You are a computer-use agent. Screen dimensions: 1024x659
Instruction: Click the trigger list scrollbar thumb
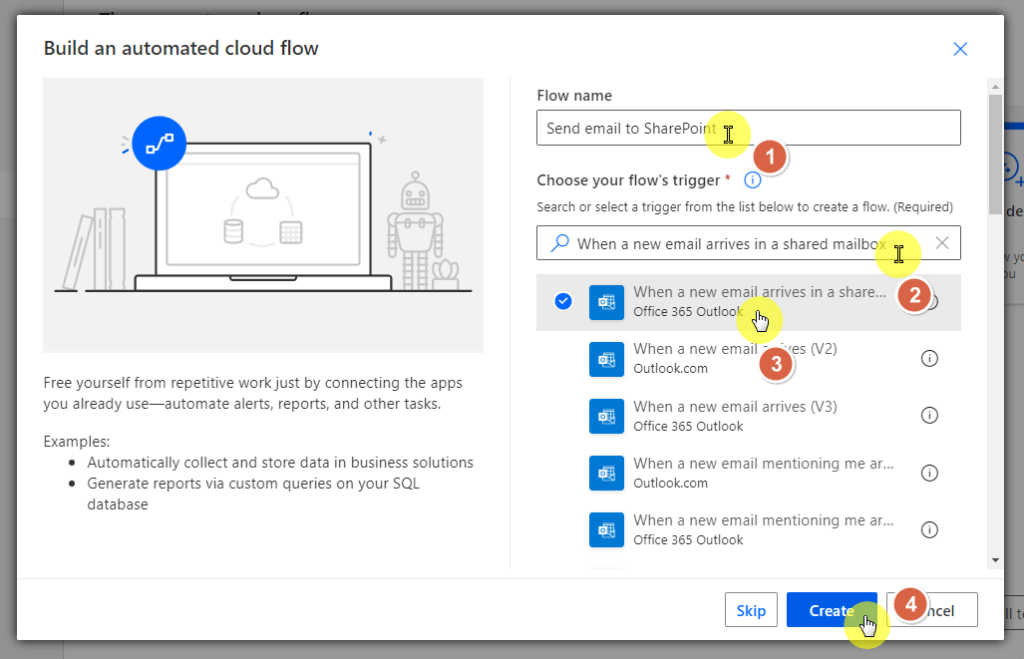tap(995, 154)
